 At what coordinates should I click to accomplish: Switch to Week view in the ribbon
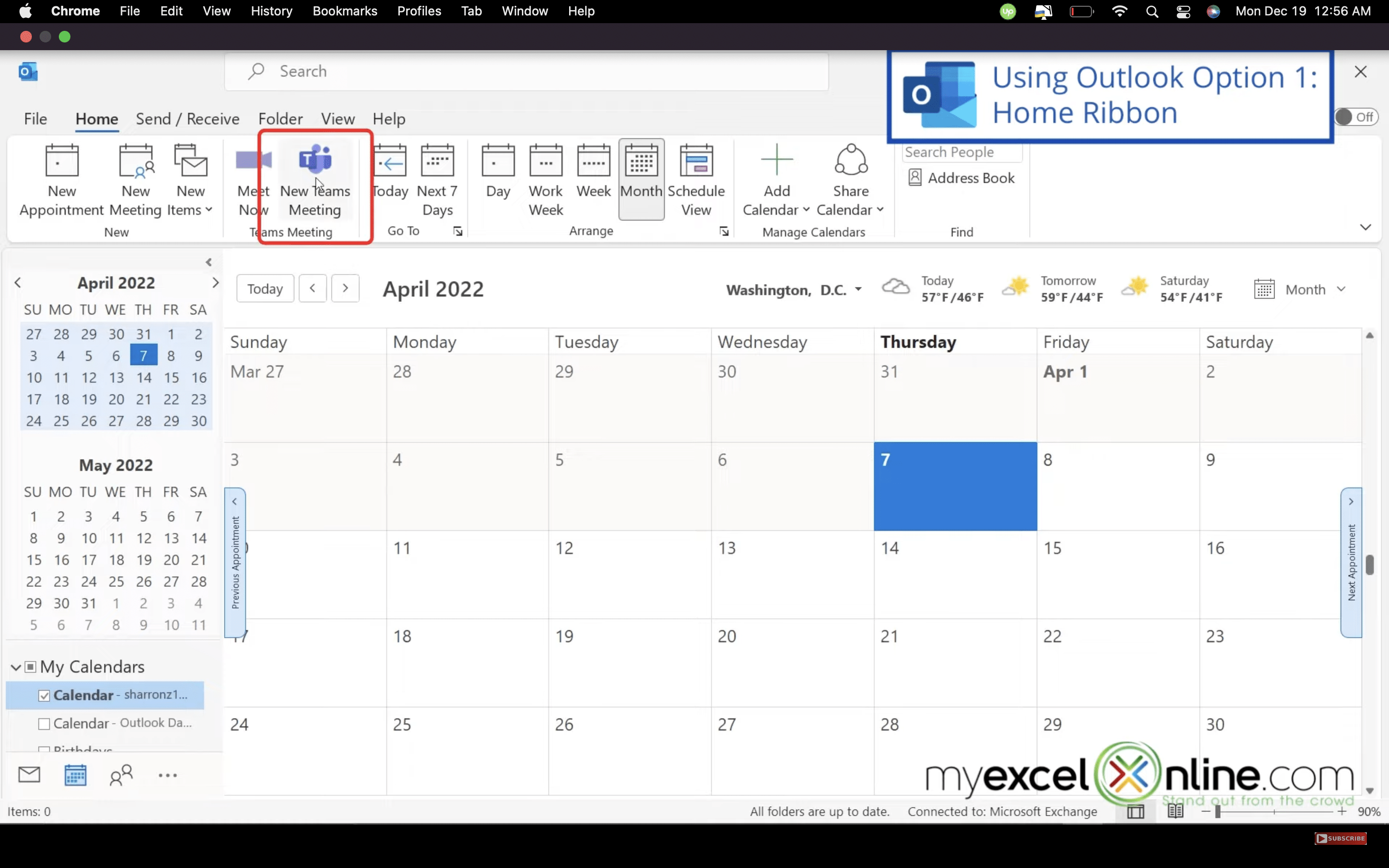[x=594, y=171]
